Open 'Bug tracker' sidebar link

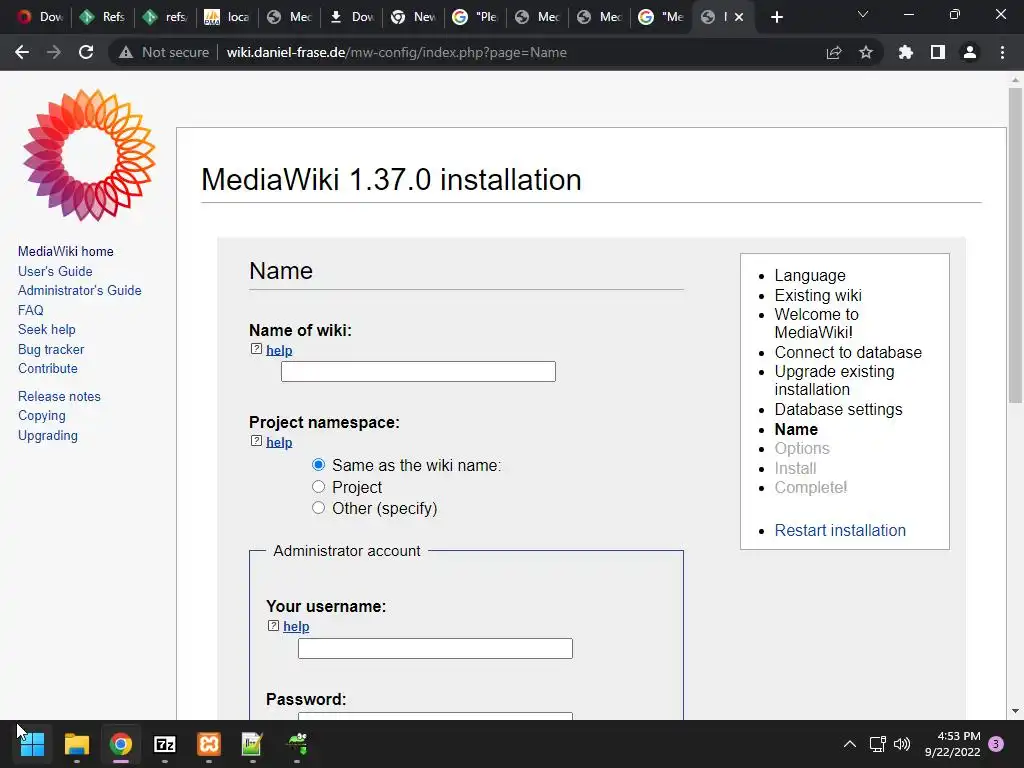(x=51, y=349)
